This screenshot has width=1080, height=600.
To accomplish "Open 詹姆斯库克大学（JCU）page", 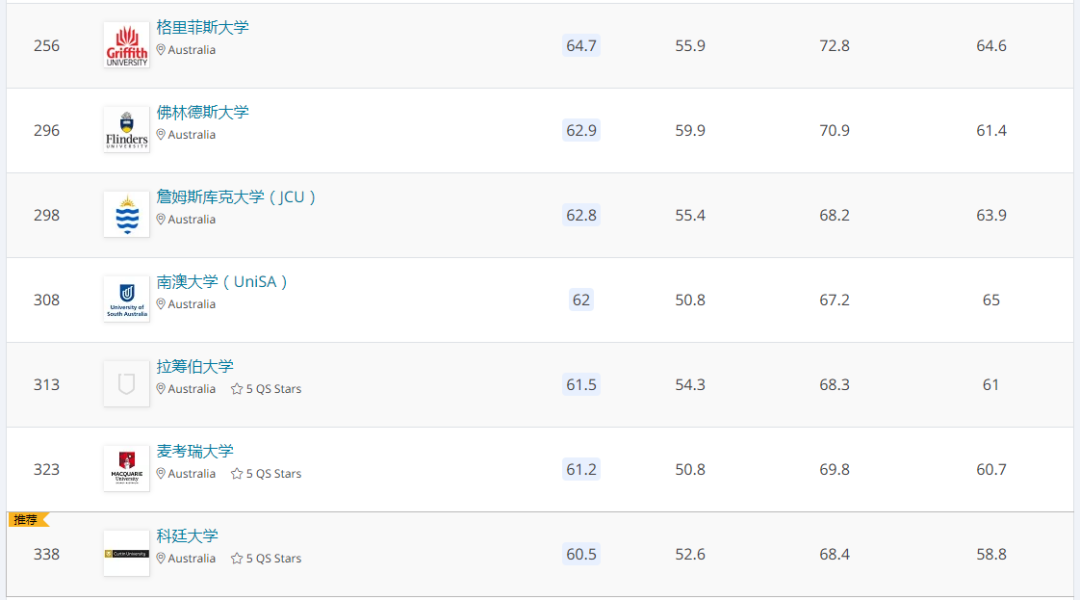I will [x=236, y=197].
